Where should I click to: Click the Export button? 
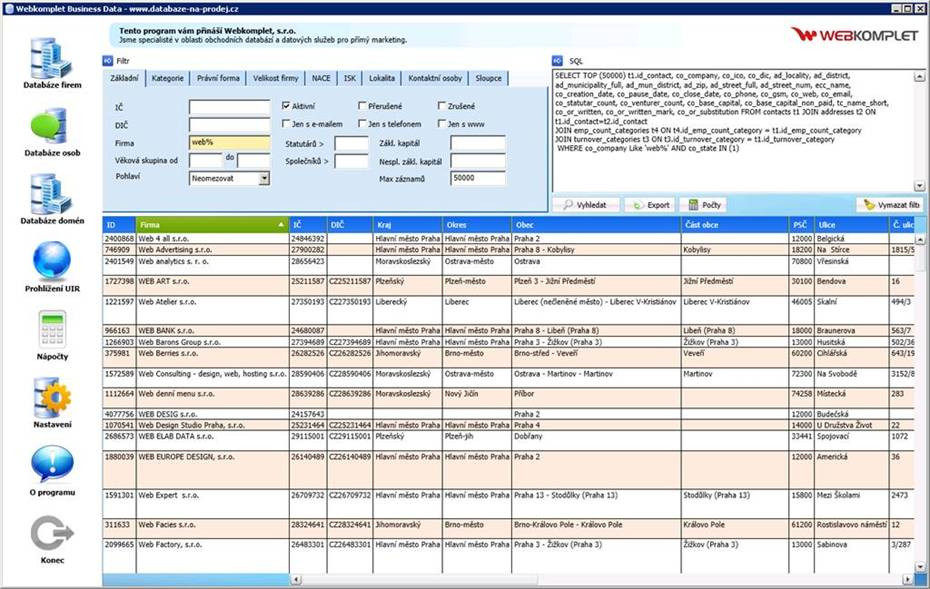[x=651, y=205]
